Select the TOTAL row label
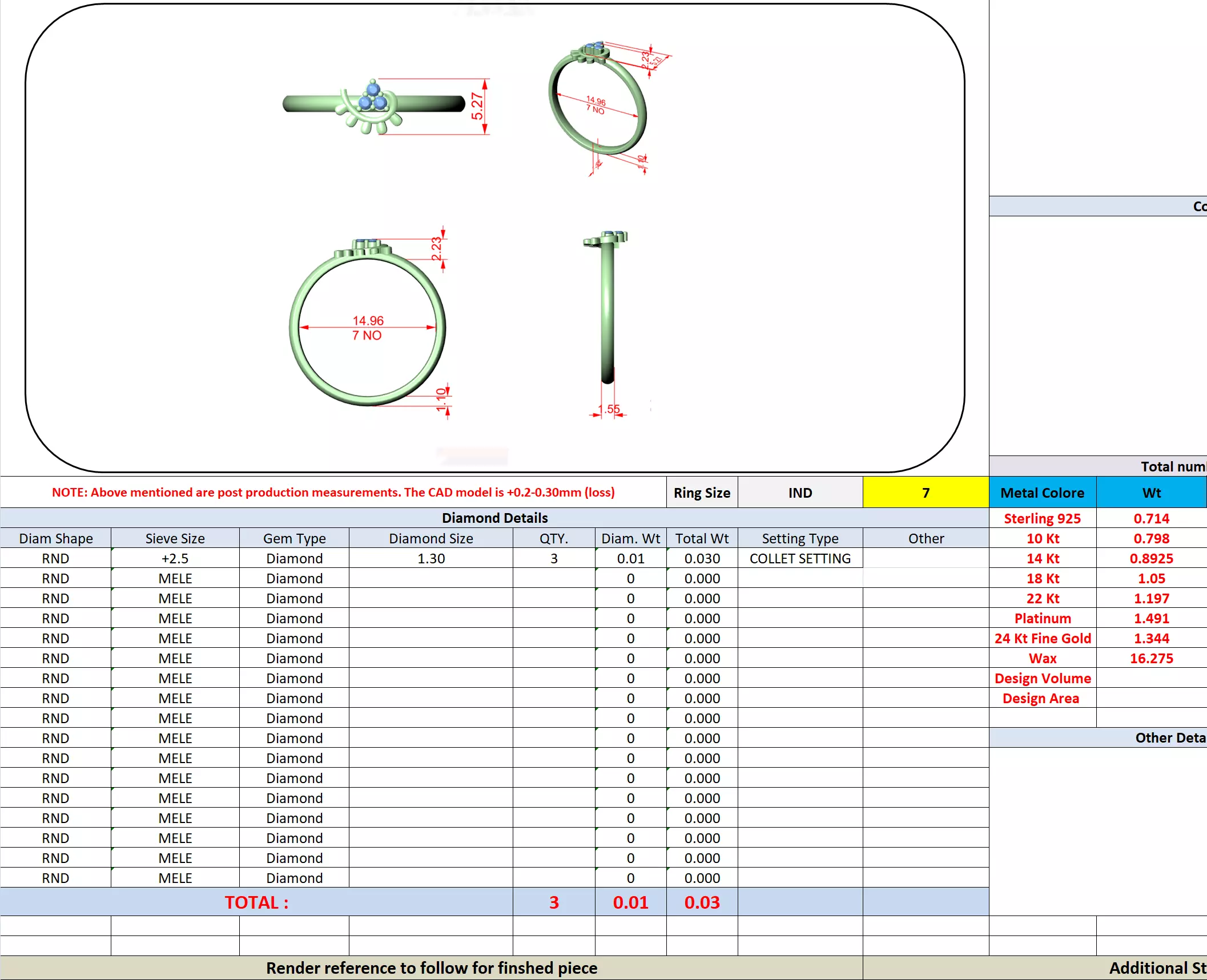This screenshot has height=980, width=1207. (256, 902)
